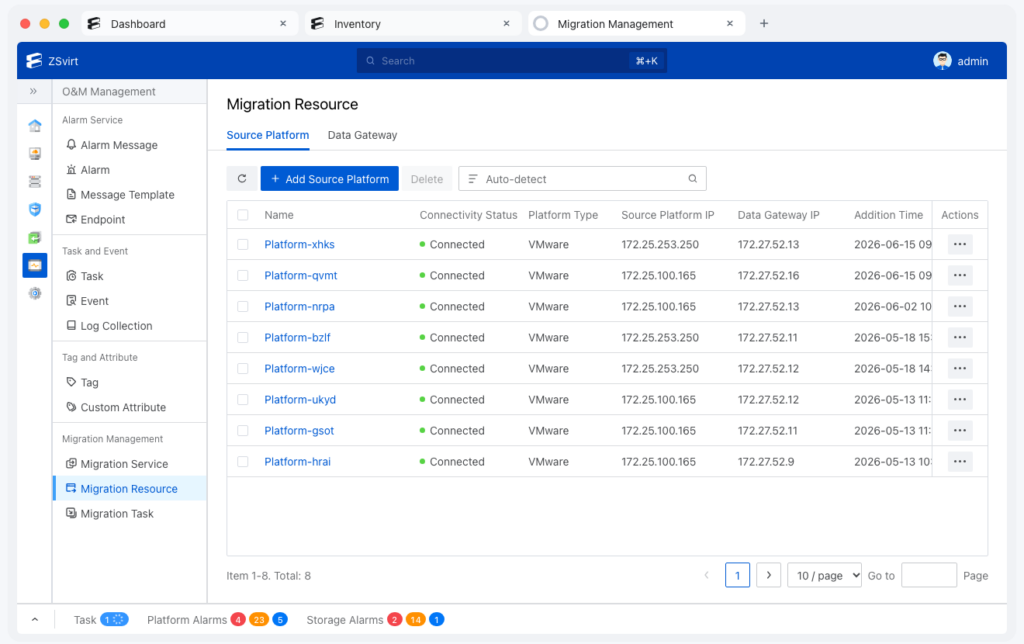
Task: Focus the top Search bar
Action: pyautogui.click(x=511, y=61)
